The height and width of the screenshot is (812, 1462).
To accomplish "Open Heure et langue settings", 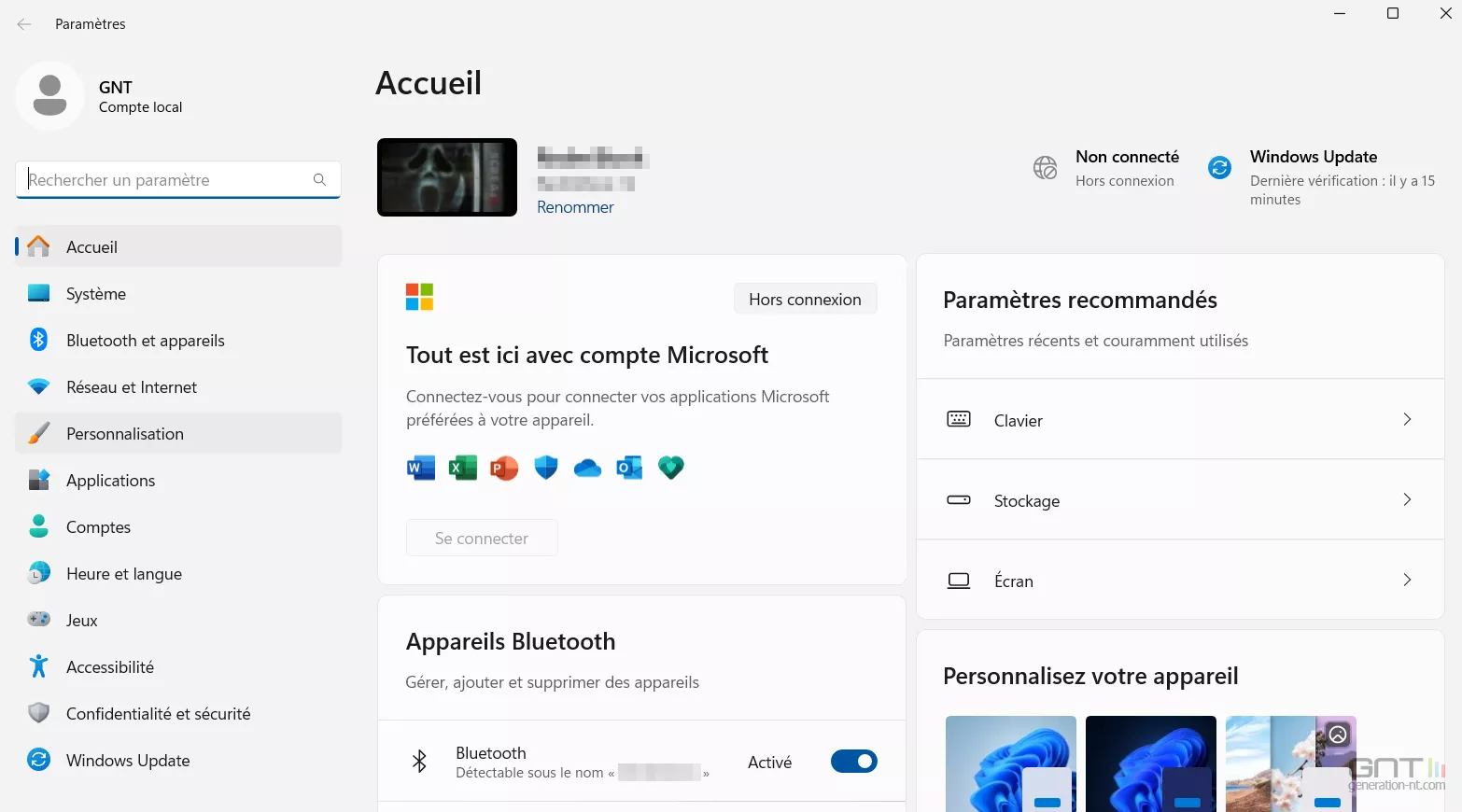I will click(x=178, y=573).
